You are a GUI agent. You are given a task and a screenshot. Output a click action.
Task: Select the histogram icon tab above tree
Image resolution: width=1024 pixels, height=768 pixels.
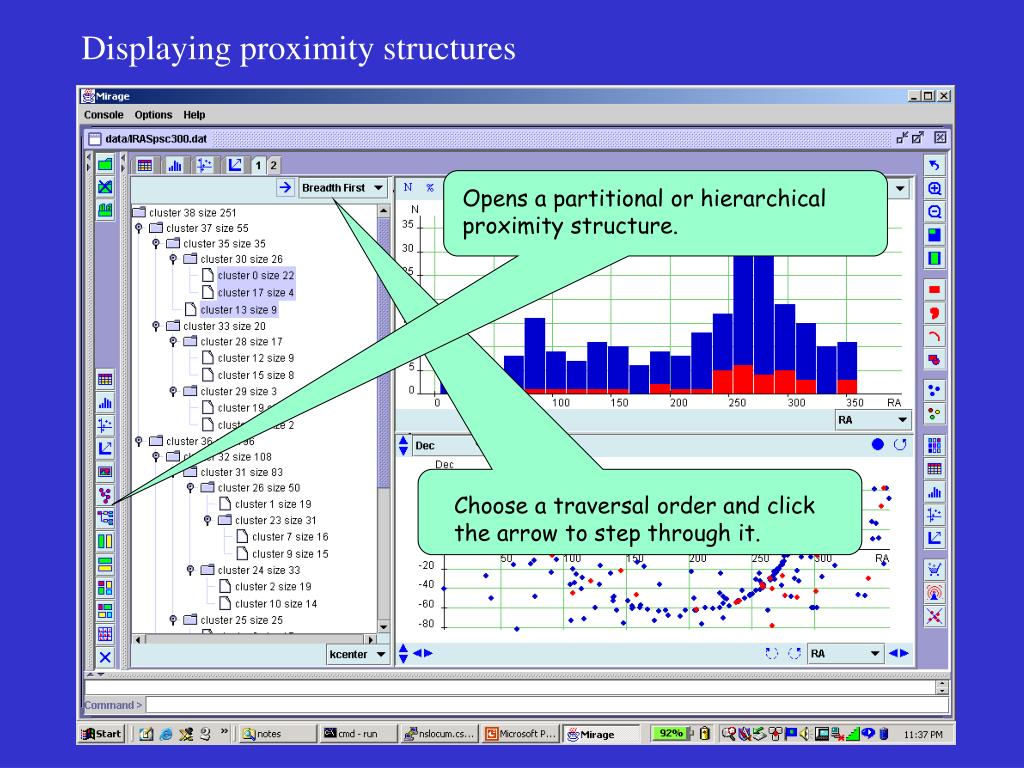pos(174,165)
